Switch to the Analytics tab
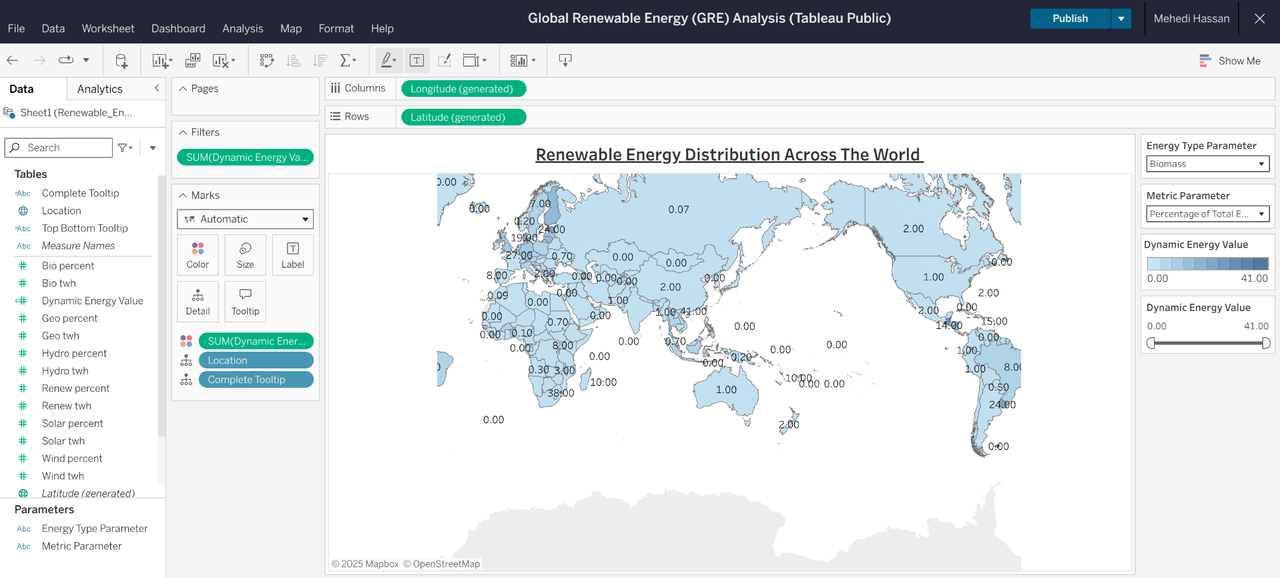 pyautogui.click(x=100, y=89)
